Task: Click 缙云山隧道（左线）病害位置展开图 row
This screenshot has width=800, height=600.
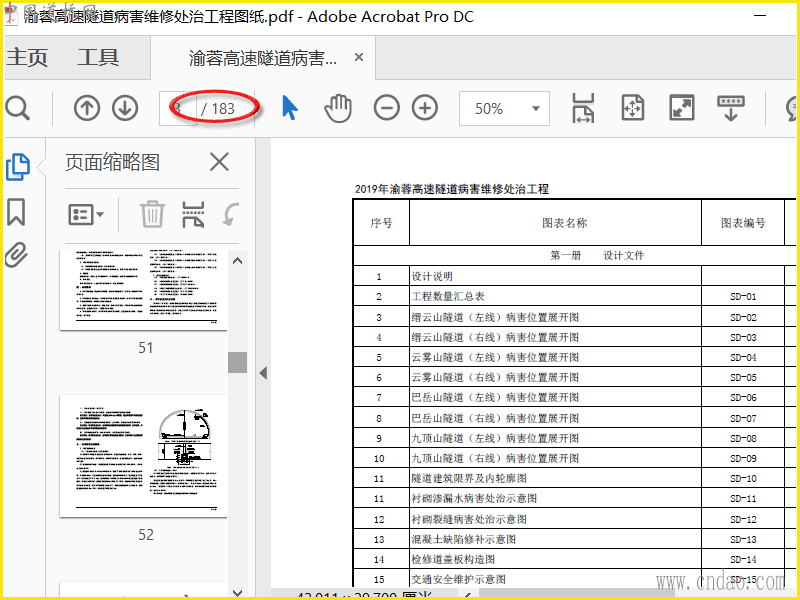Action: (x=495, y=317)
